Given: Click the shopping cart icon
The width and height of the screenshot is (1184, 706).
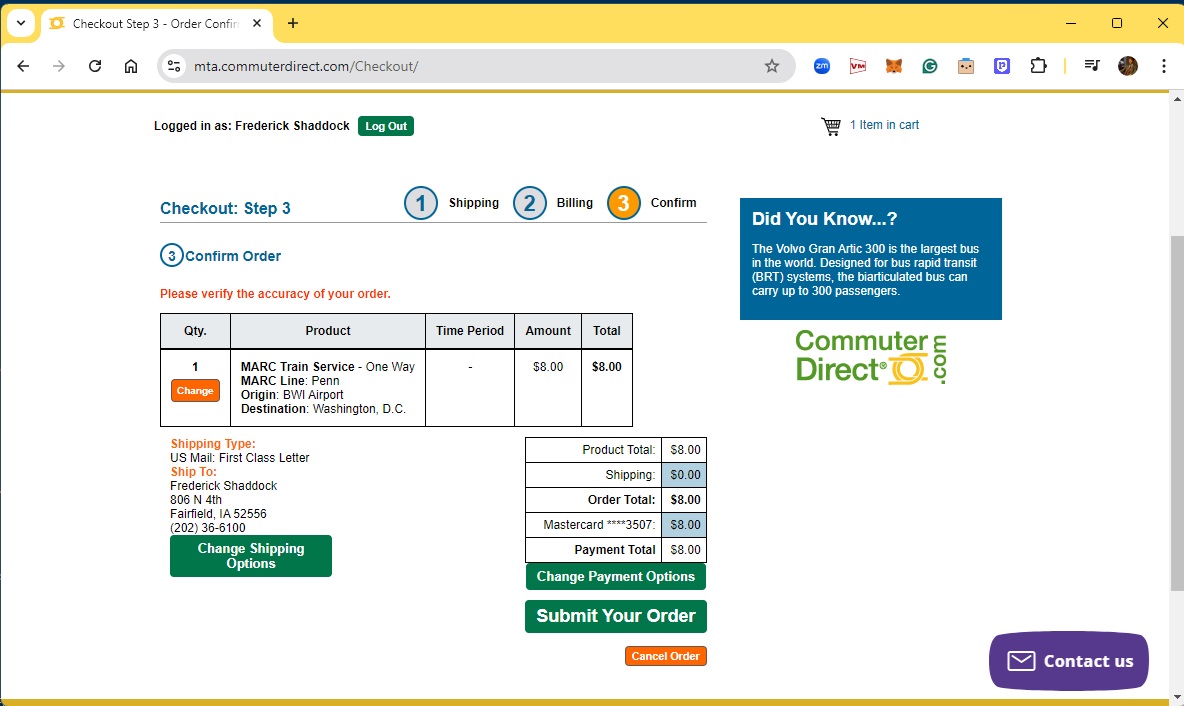Looking at the screenshot, I should pyautogui.click(x=831, y=126).
